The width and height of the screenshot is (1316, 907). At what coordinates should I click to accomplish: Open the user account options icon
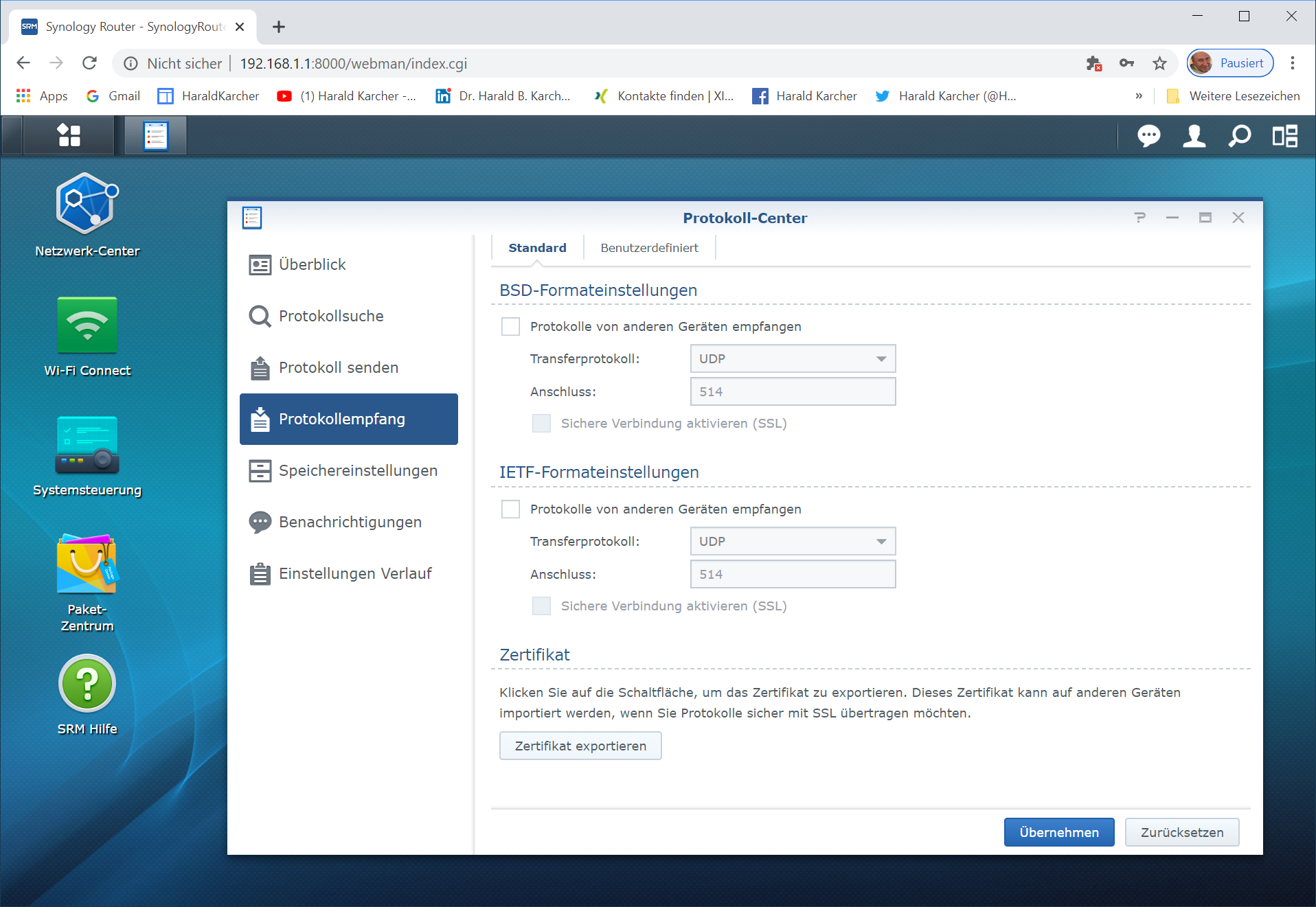point(1194,136)
